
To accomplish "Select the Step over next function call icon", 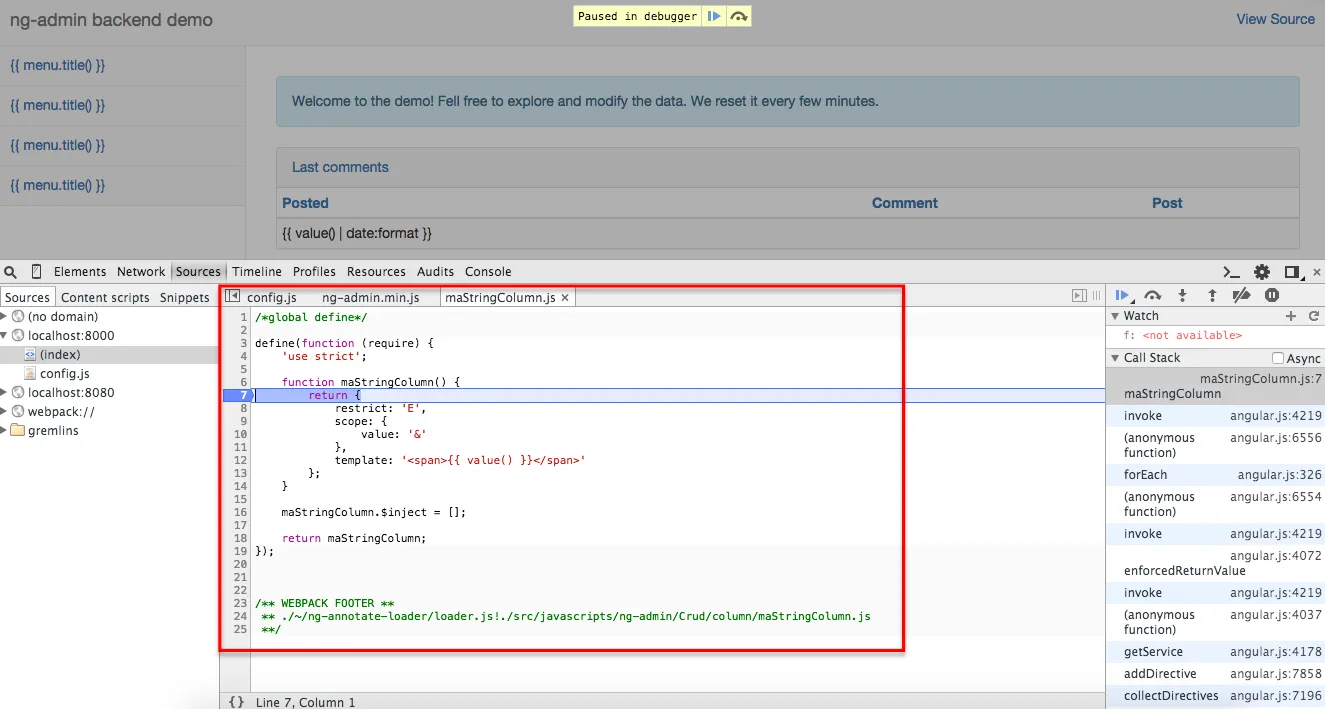I will click(1152, 295).
